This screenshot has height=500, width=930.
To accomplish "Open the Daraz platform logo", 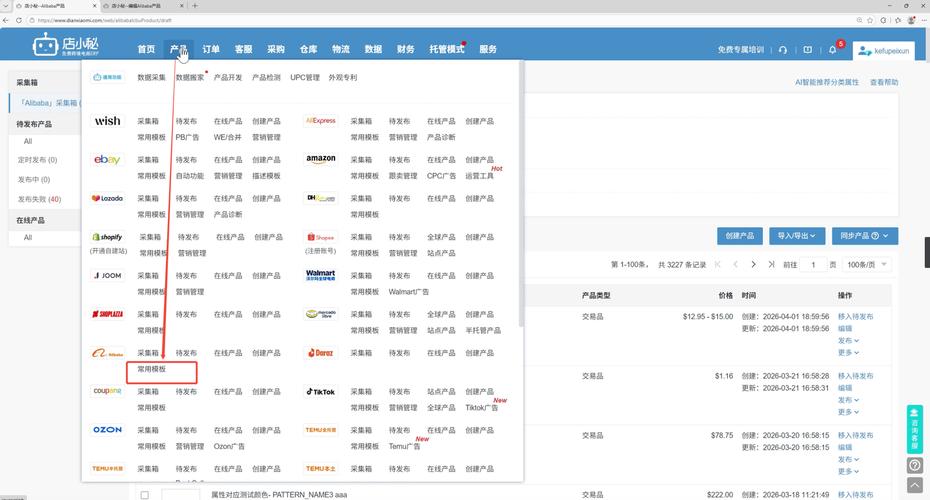I will [321, 353].
